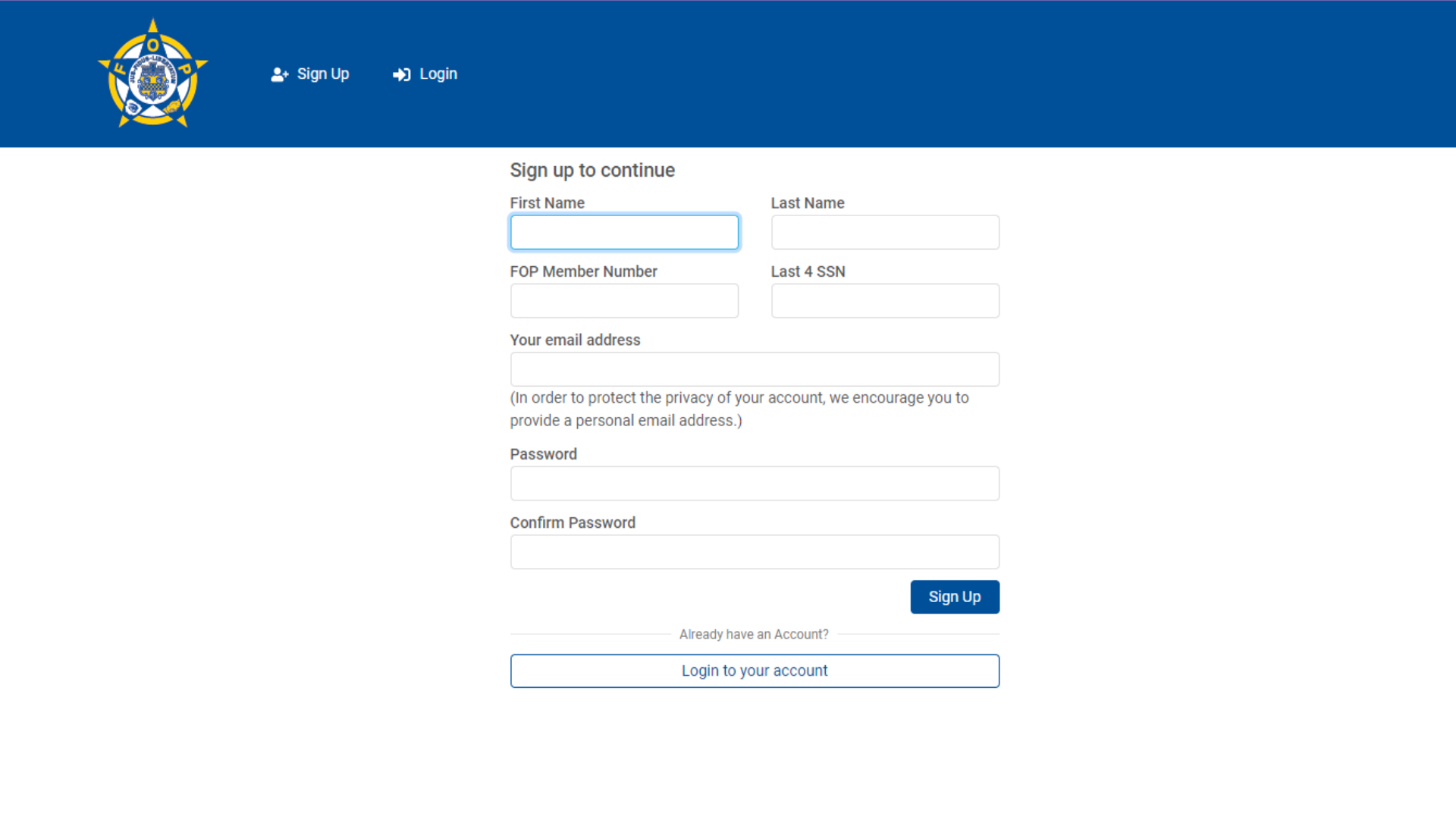1456x819 pixels.
Task: Click the "Your email address" label text
Action: point(575,340)
